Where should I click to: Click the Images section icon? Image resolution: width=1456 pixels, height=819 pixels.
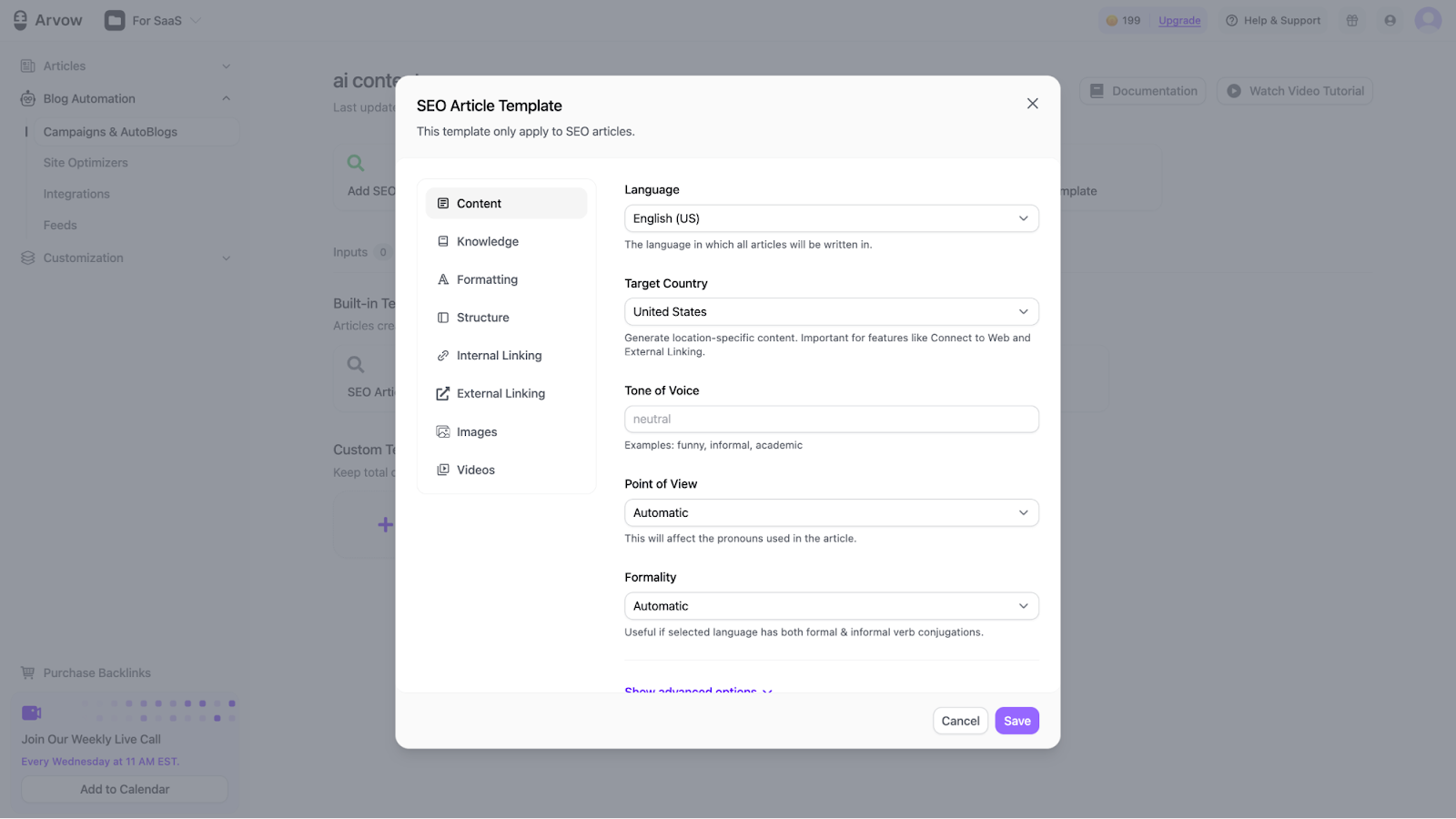tap(442, 431)
